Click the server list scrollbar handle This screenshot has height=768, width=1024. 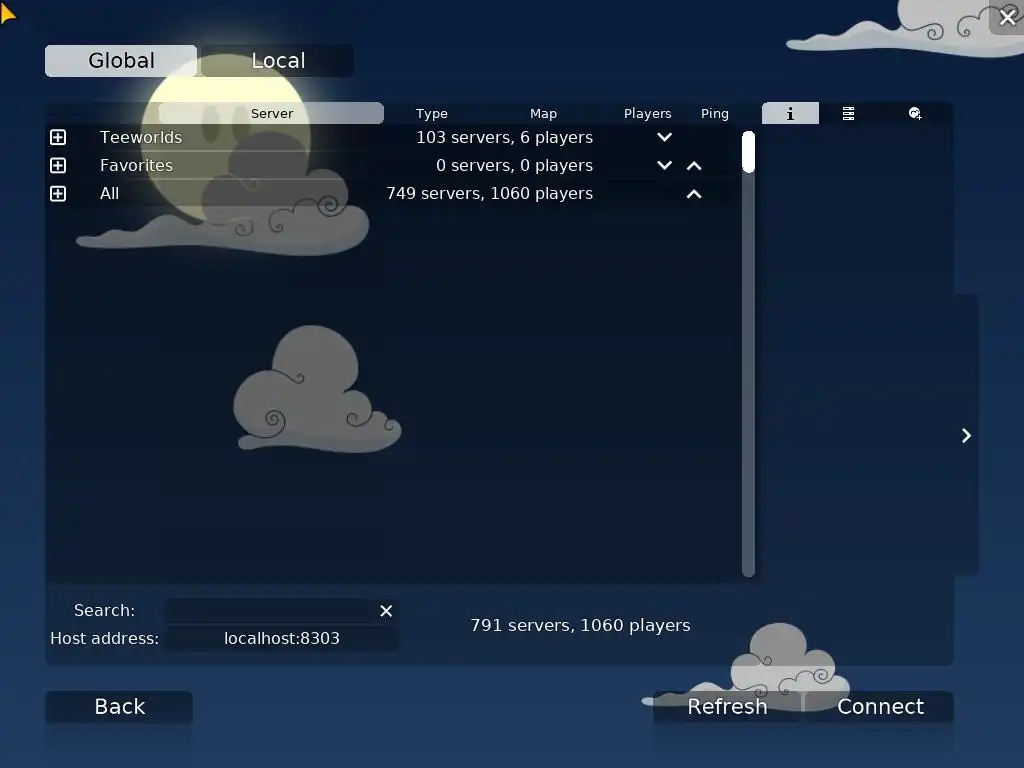(748, 152)
